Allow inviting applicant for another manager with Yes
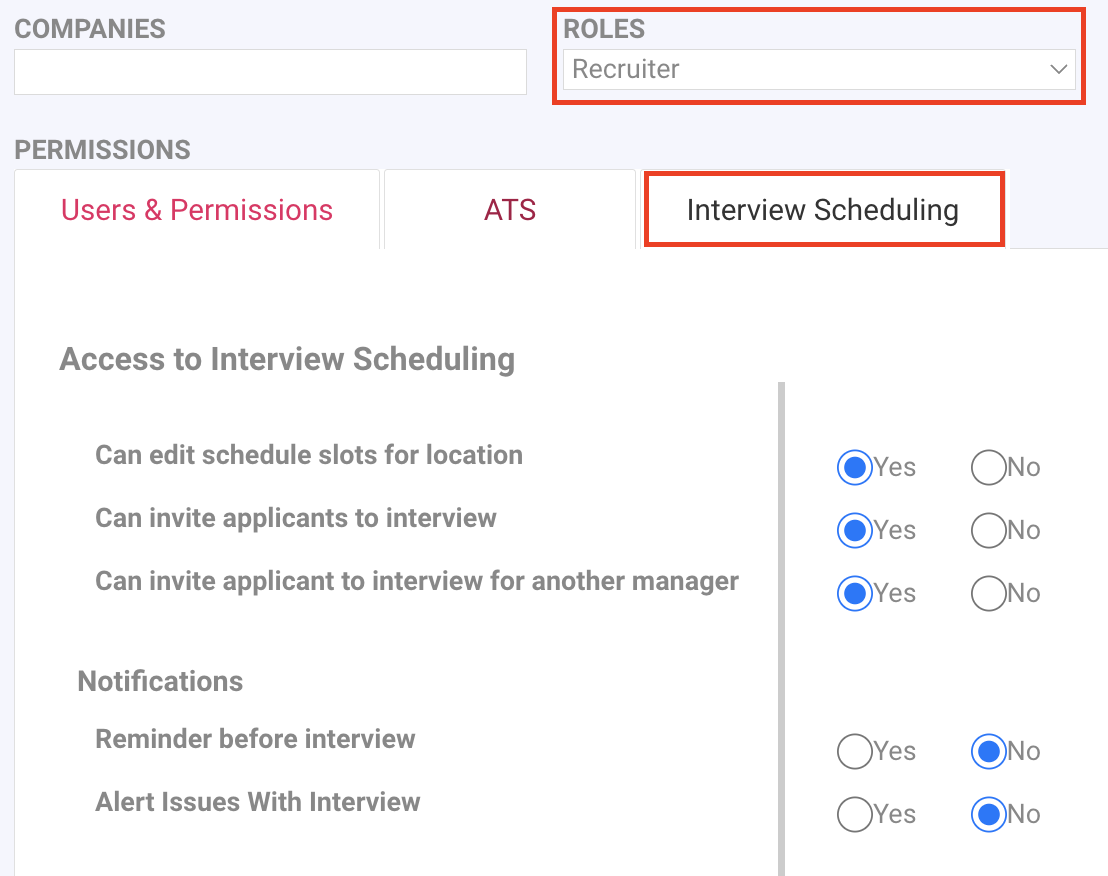Viewport: 1108px width, 876px height. (854, 593)
